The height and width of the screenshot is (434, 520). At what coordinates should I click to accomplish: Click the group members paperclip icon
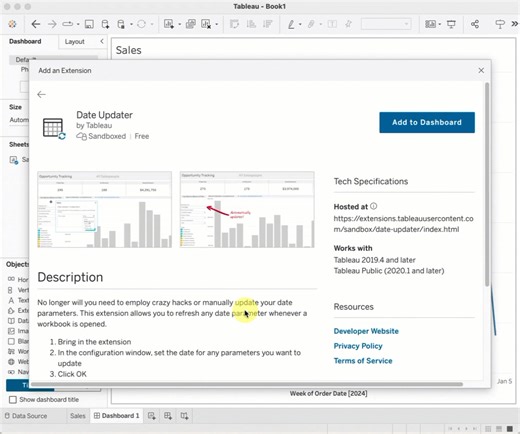[x=311, y=24]
